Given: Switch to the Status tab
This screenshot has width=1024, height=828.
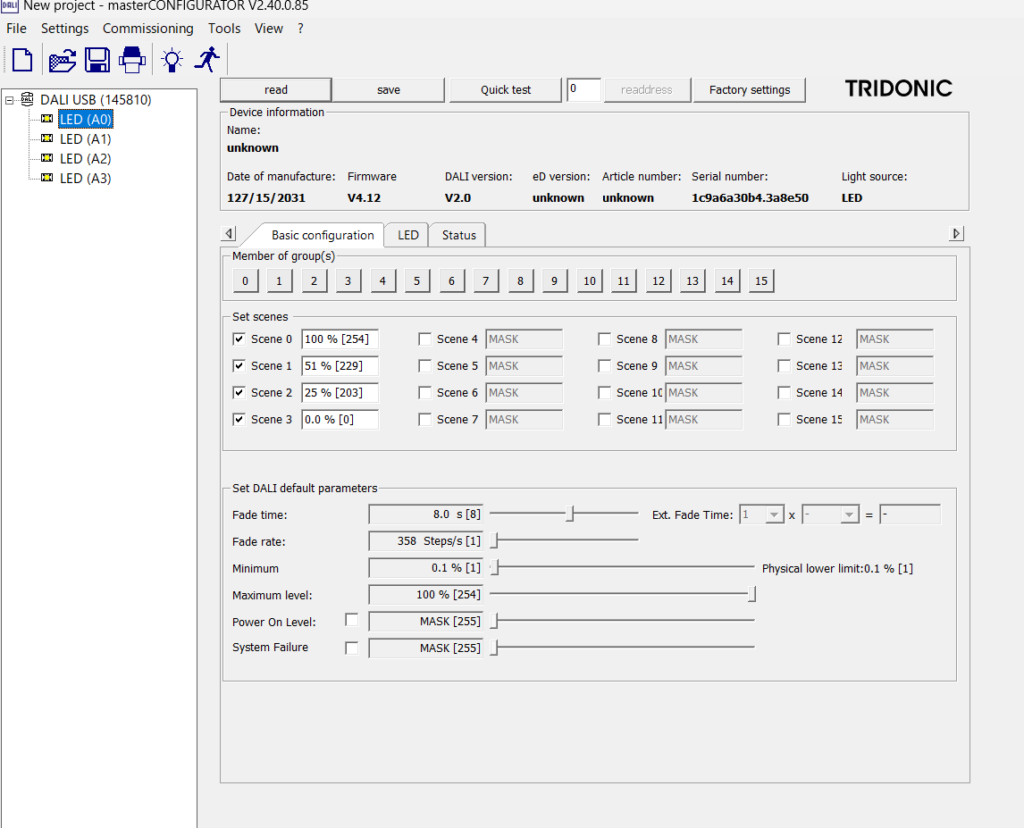Looking at the screenshot, I should click(459, 235).
